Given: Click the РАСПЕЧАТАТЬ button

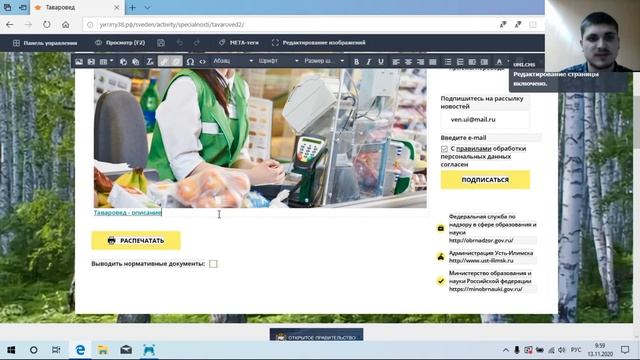Looking at the screenshot, I should pos(136,240).
